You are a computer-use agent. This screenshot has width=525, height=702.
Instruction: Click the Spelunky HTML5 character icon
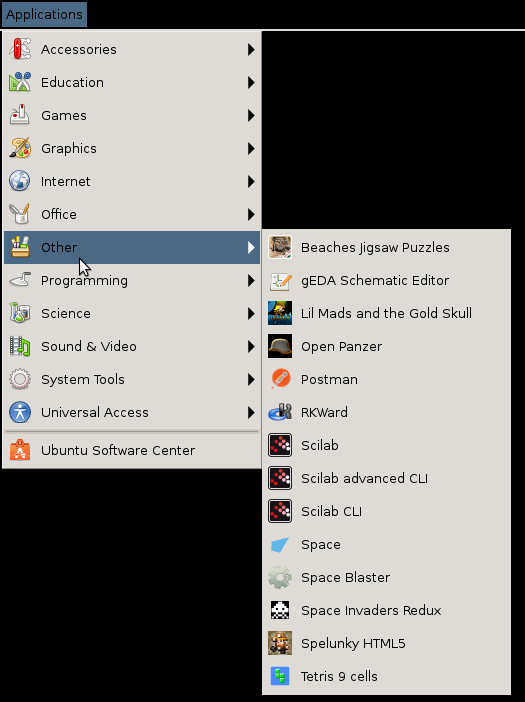280,643
